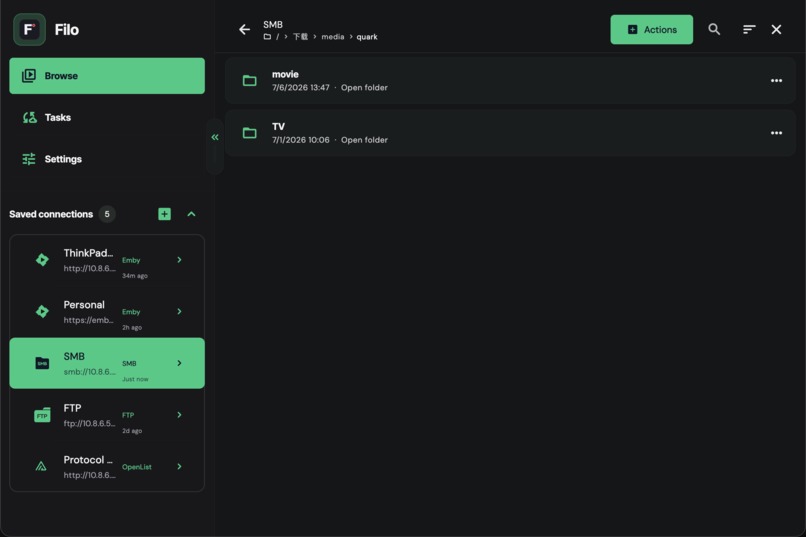Click the OpenList triangle icon

coord(41,467)
